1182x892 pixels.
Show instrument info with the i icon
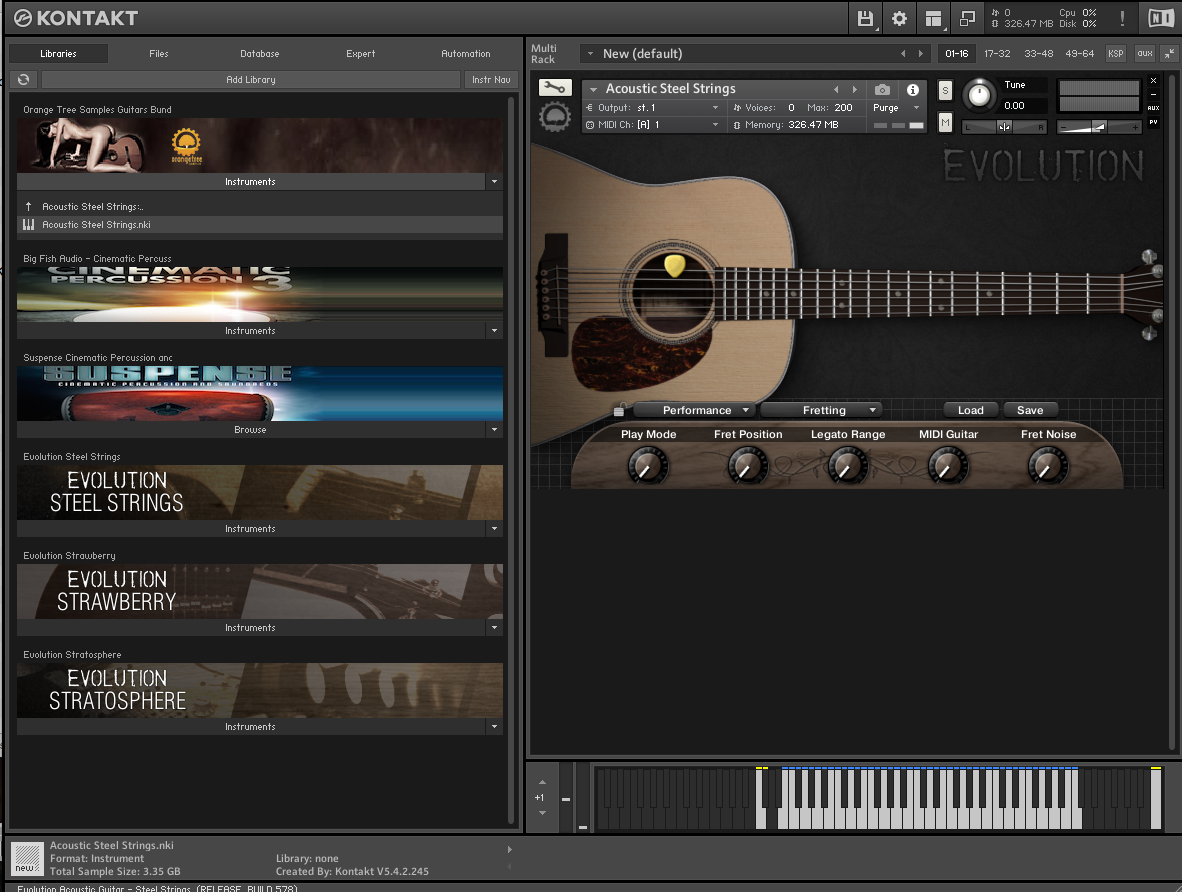click(x=913, y=90)
